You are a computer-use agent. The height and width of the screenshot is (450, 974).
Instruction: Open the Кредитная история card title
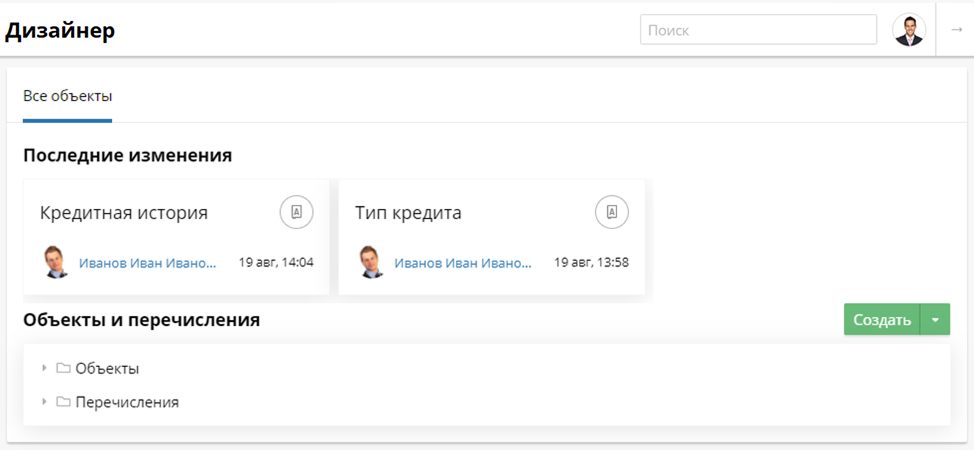click(x=124, y=212)
